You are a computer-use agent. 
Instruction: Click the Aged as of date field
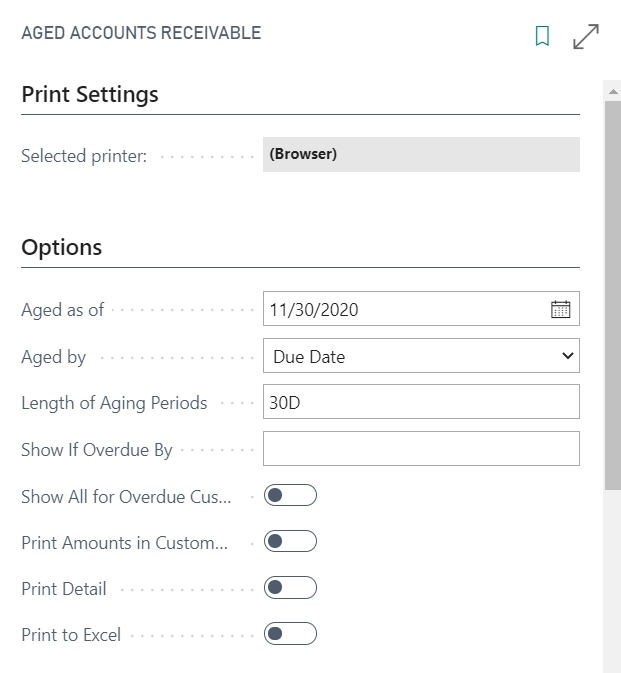(421, 309)
